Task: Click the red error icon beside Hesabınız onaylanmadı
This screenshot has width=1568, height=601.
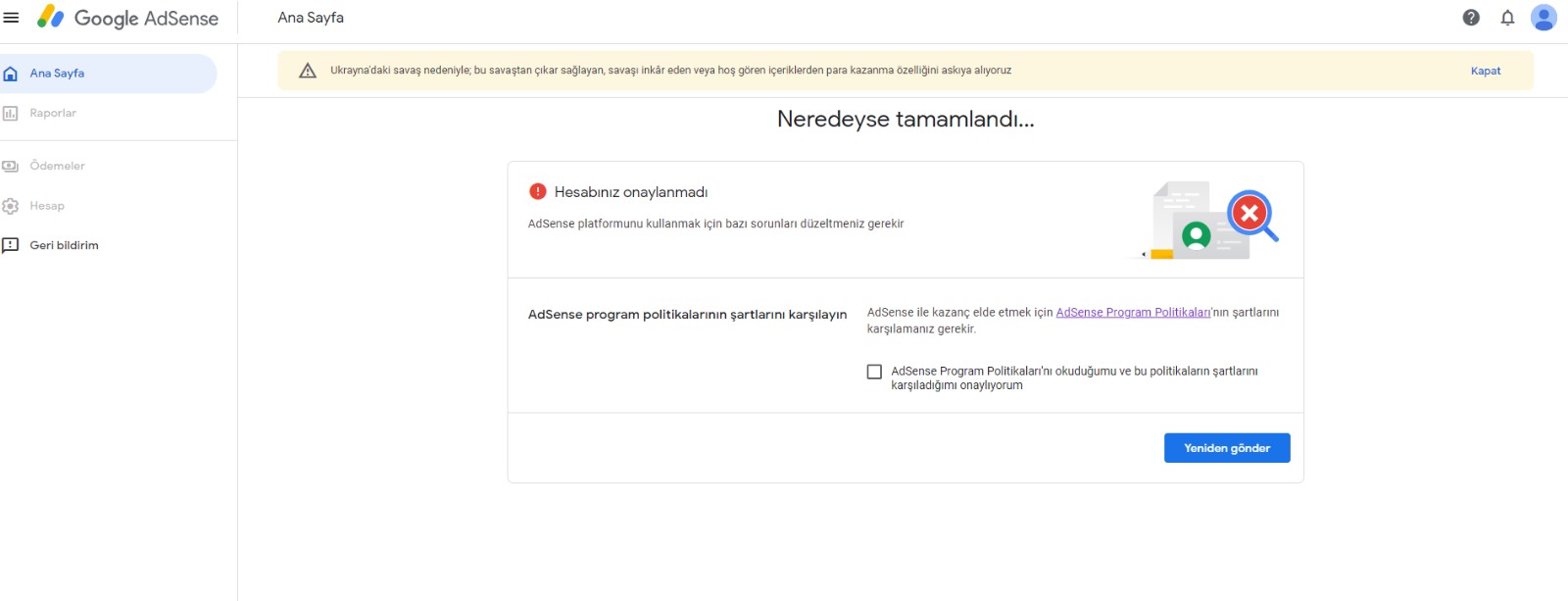Action: [537, 191]
